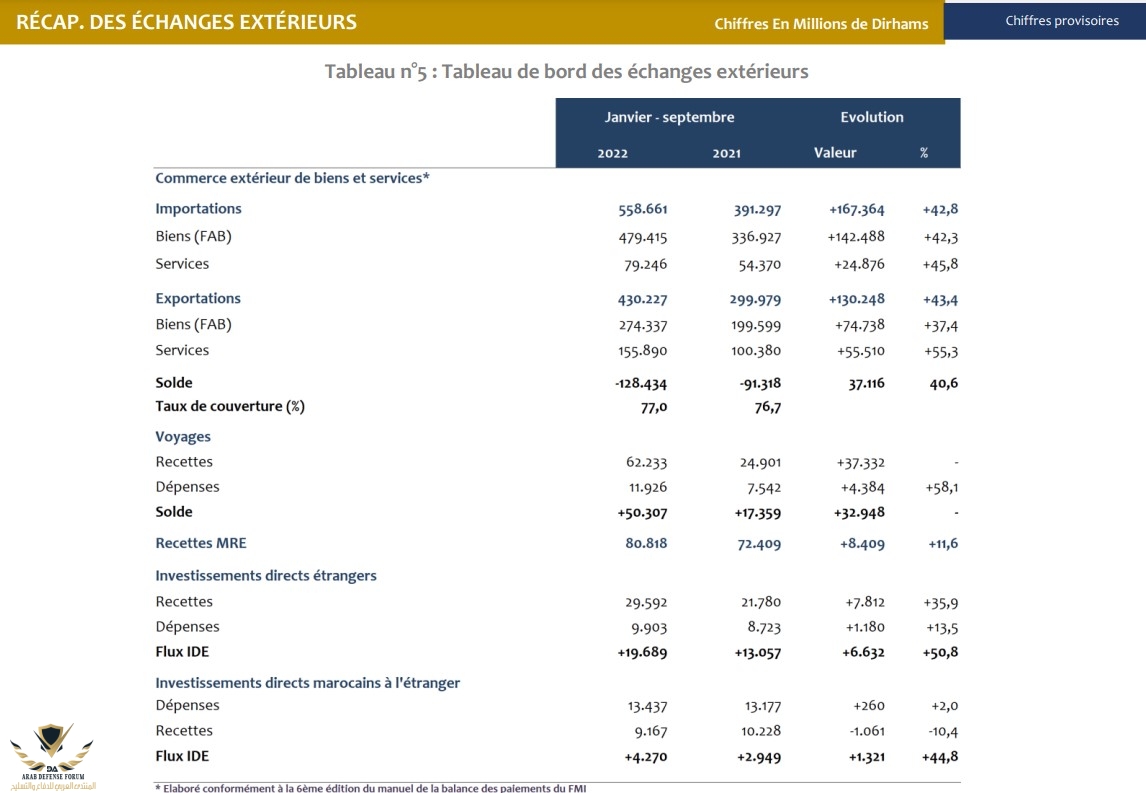Select the '2022' column subheader

pos(613,153)
